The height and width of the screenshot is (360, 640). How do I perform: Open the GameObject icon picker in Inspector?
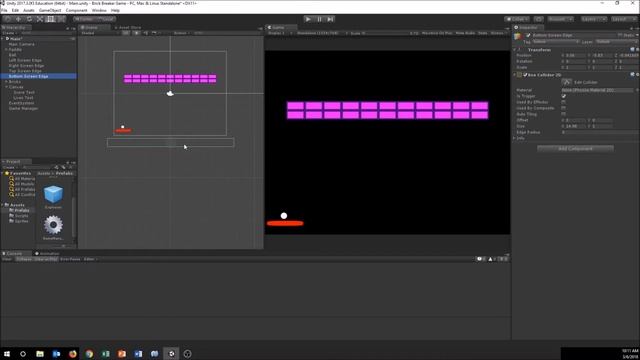tap(518, 36)
